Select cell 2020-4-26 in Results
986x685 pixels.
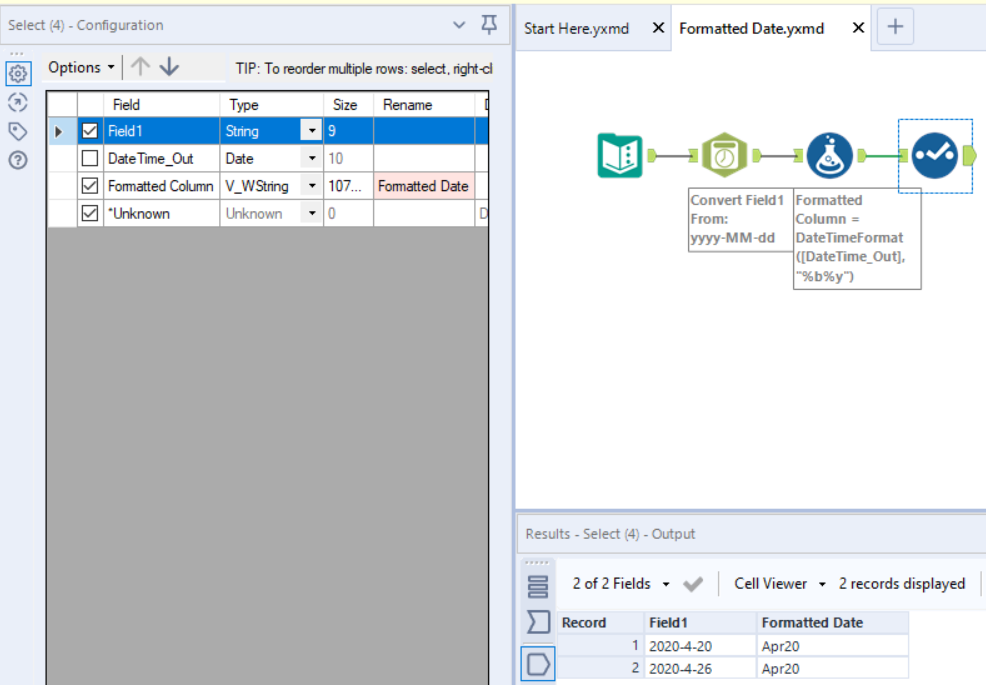[x=701, y=668]
